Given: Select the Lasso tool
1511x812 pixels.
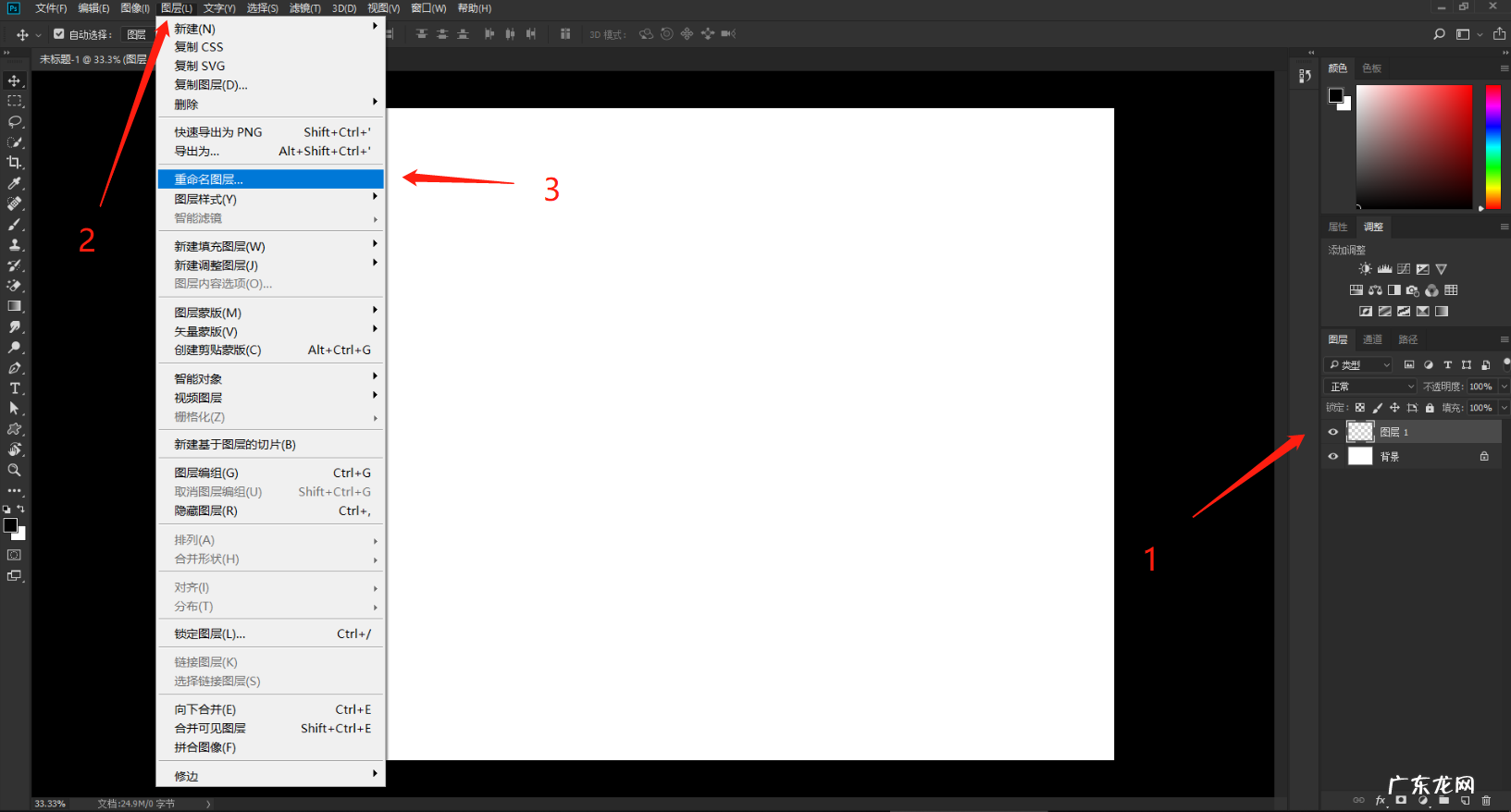Looking at the screenshot, I should (x=14, y=122).
